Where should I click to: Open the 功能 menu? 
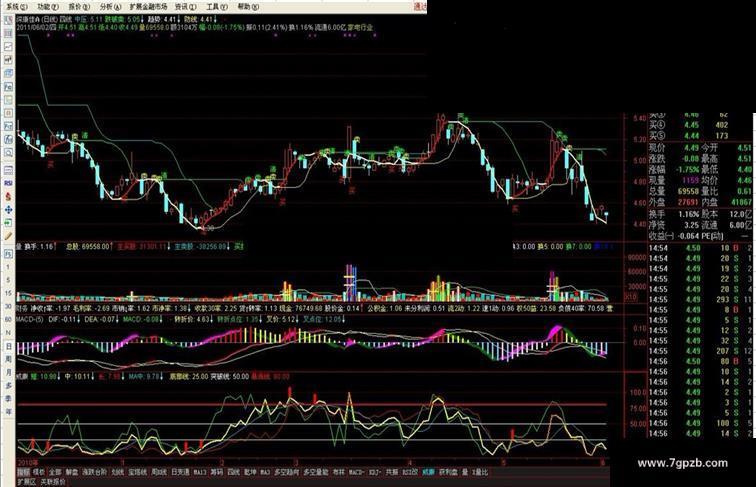(48, 7)
